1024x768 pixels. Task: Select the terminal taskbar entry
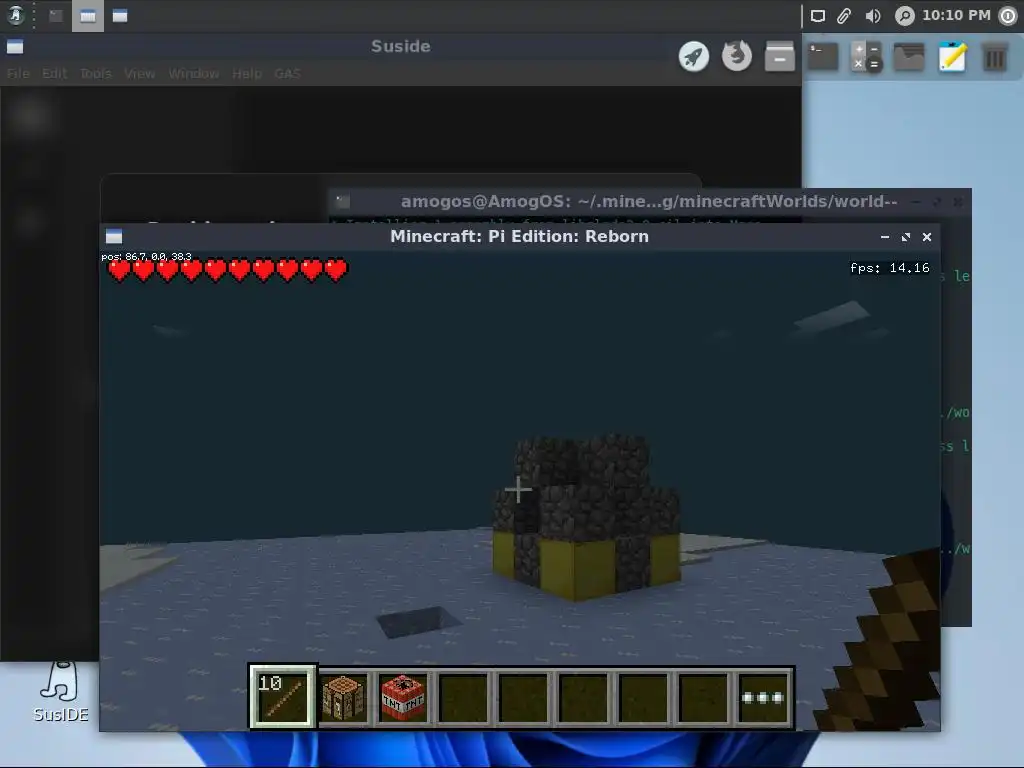click(56, 16)
